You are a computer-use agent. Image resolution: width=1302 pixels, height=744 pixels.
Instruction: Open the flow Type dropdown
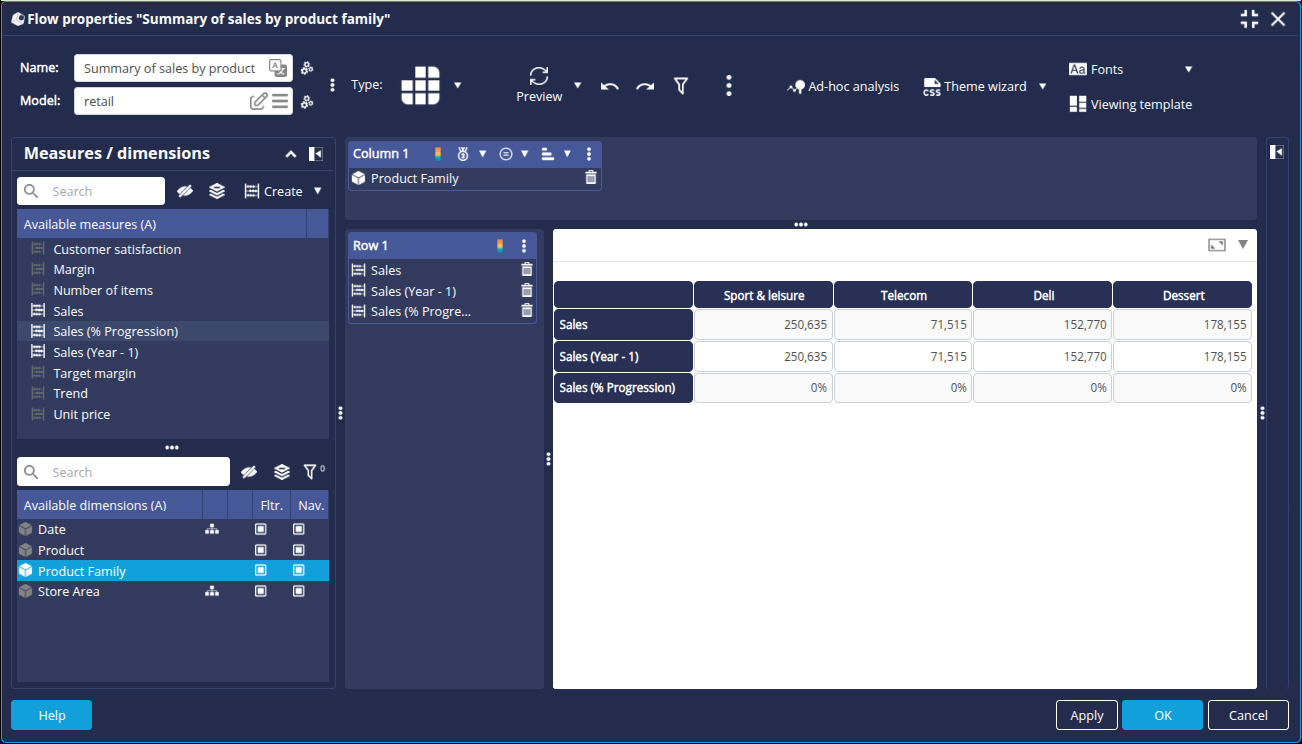[458, 85]
